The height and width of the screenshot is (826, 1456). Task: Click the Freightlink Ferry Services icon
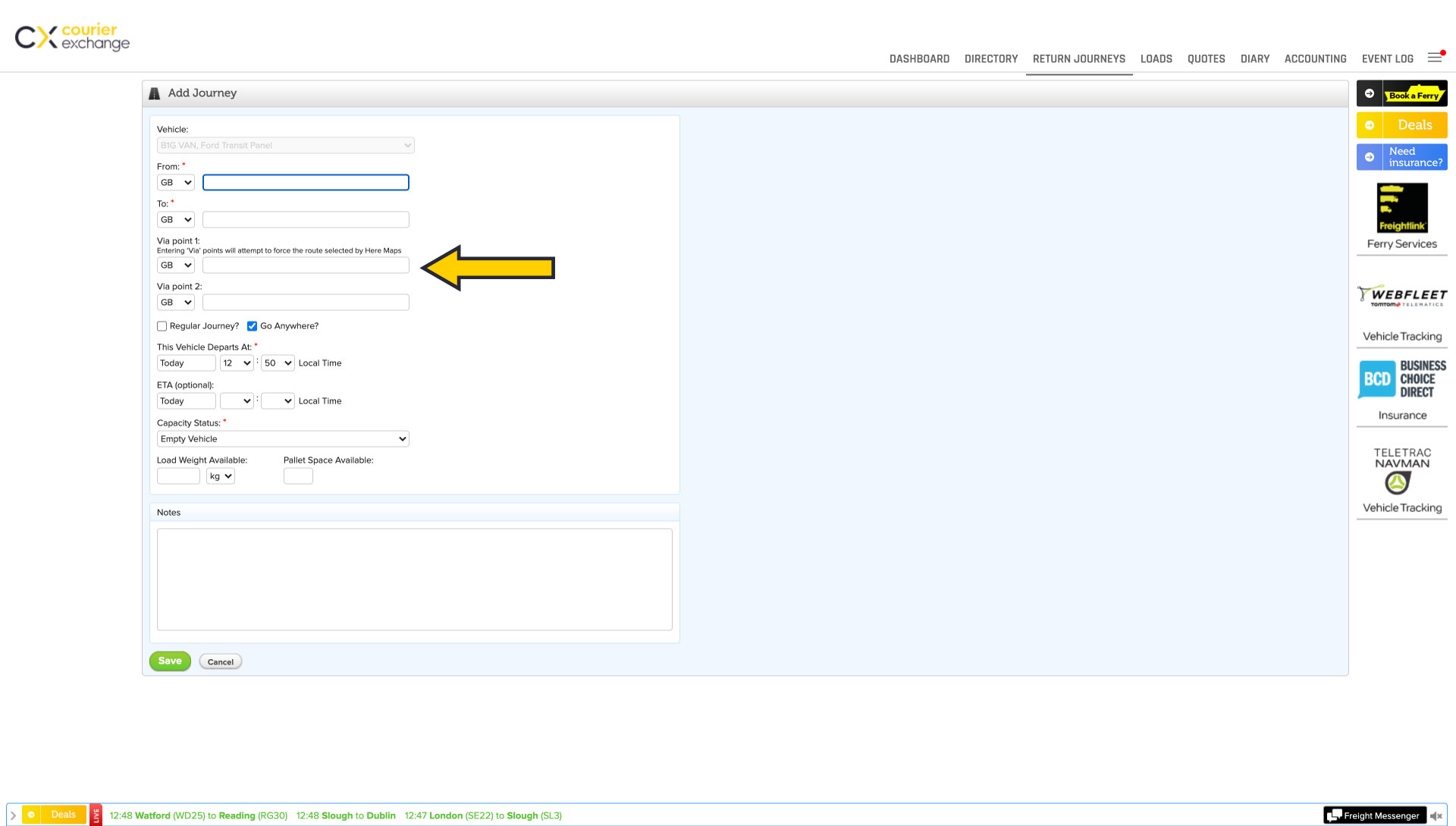click(x=1401, y=208)
